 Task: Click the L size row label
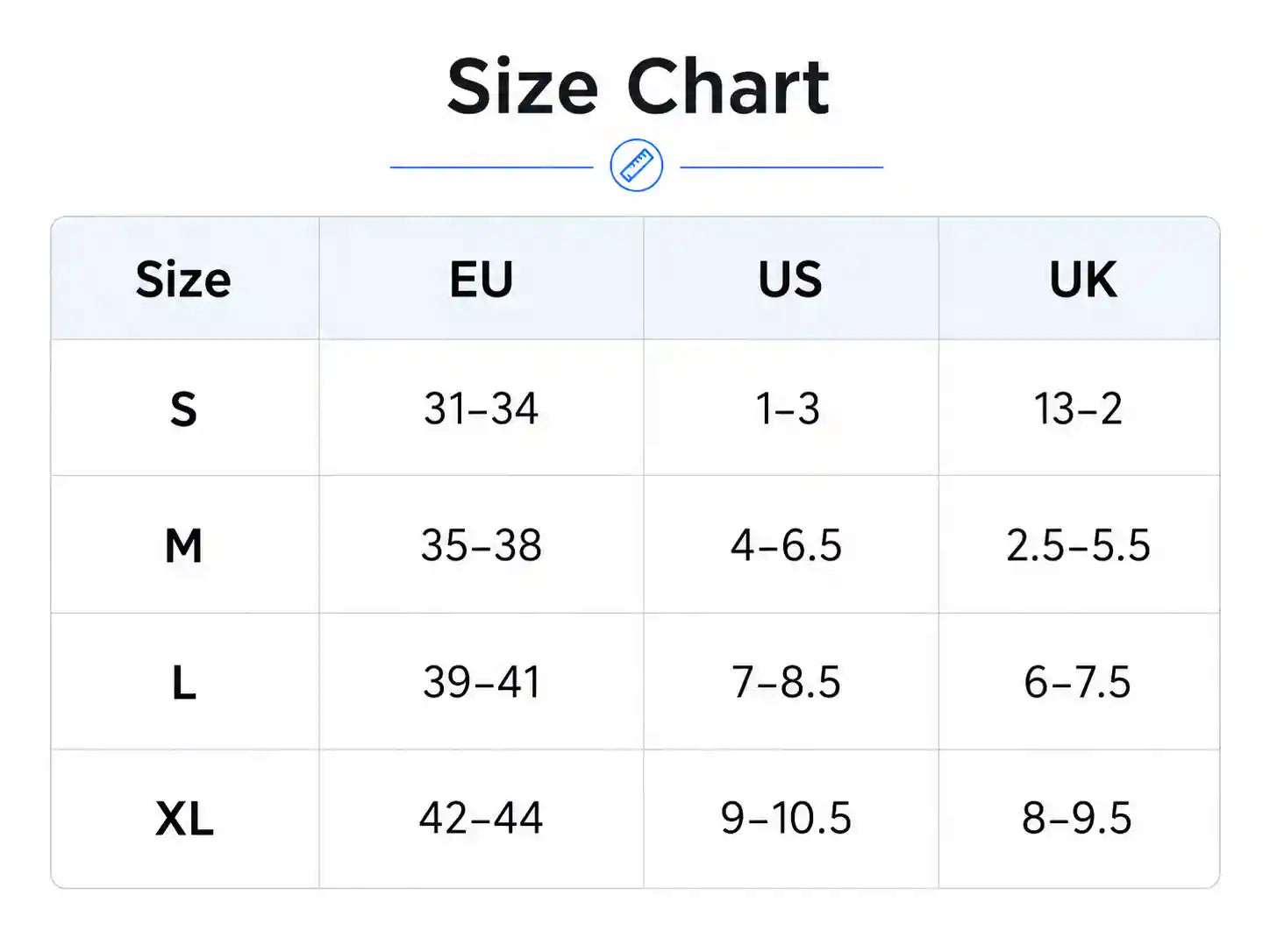(x=183, y=682)
